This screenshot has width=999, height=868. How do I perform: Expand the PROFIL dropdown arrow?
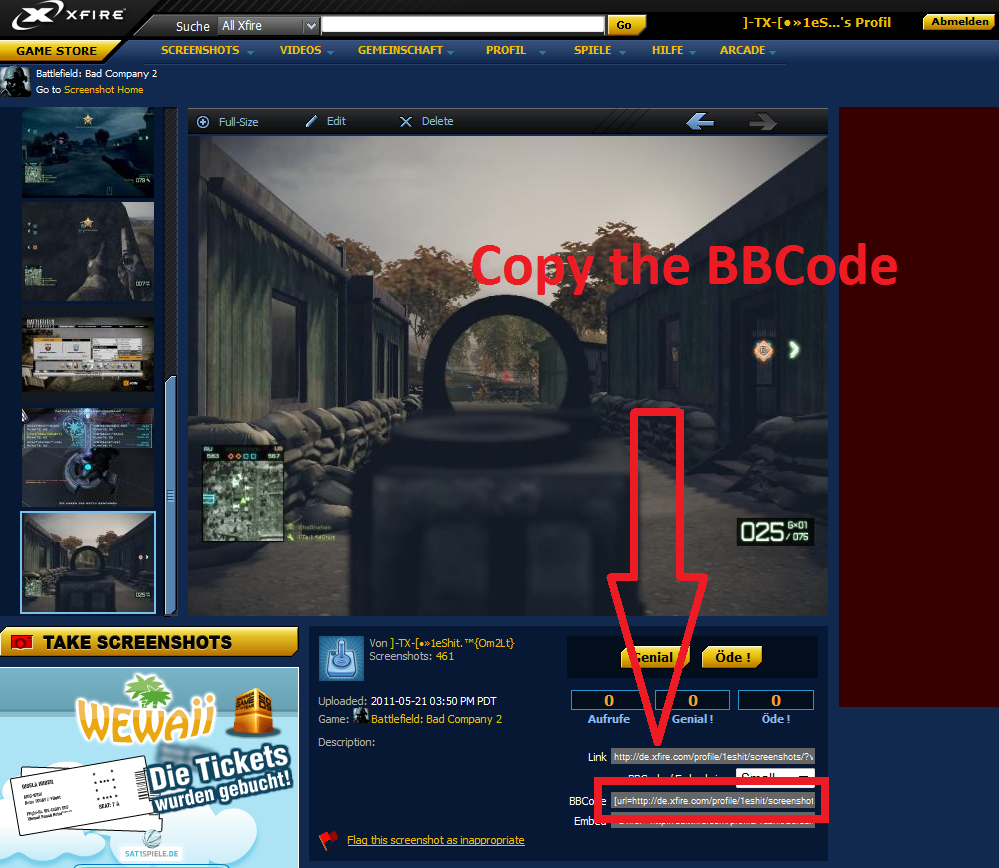[x=542, y=52]
